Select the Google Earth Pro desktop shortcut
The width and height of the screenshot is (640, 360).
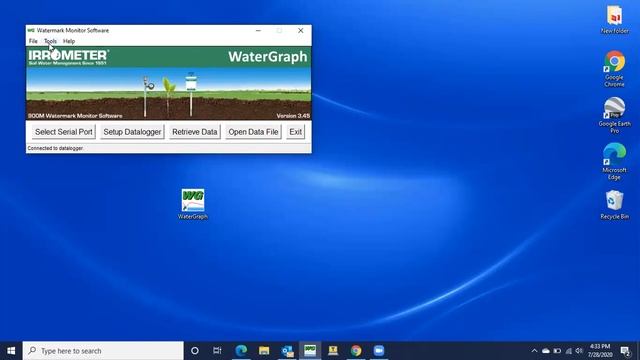pyautogui.click(x=615, y=116)
